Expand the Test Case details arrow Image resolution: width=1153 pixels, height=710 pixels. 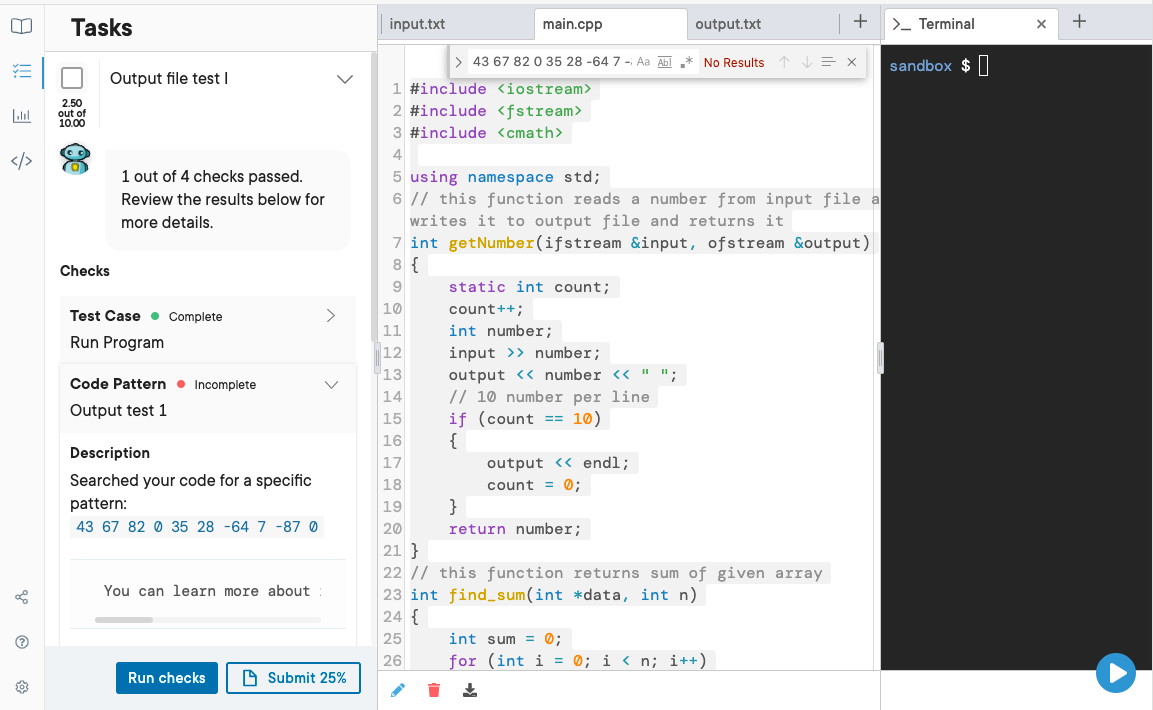coord(330,314)
